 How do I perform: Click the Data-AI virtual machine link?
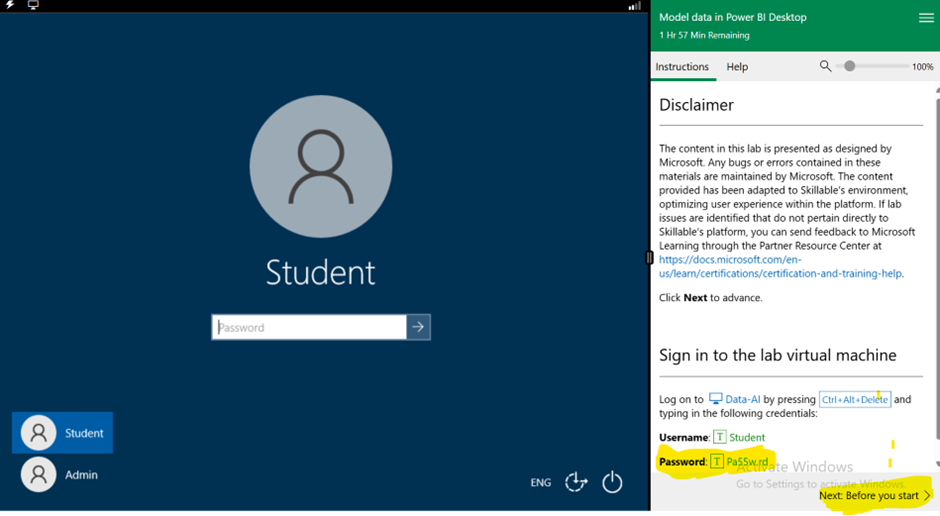(x=742, y=399)
